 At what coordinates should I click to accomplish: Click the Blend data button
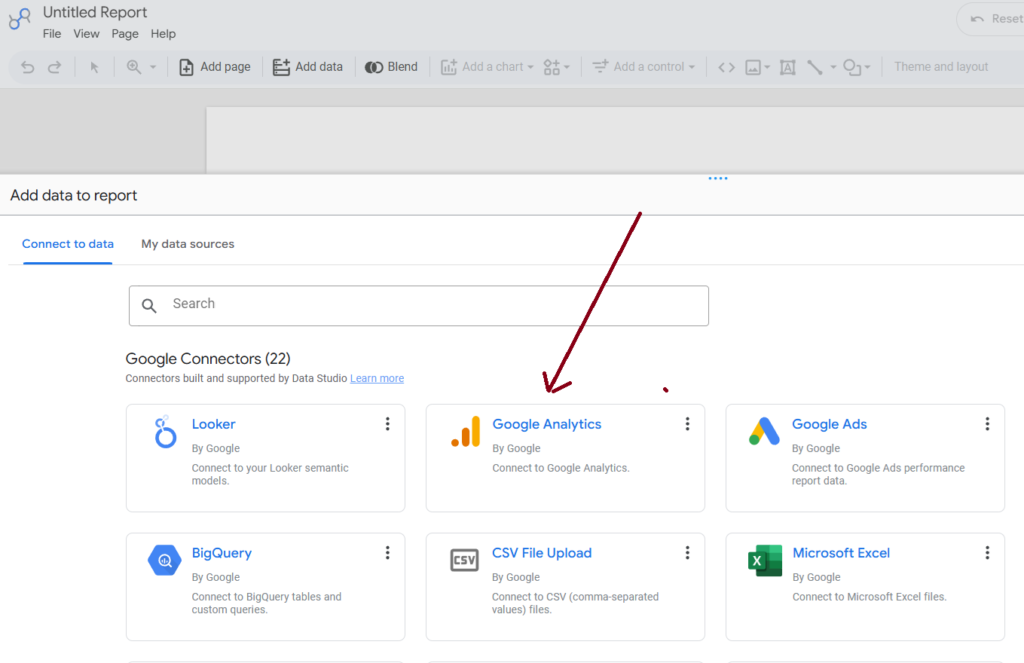click(x=391, y=67)
